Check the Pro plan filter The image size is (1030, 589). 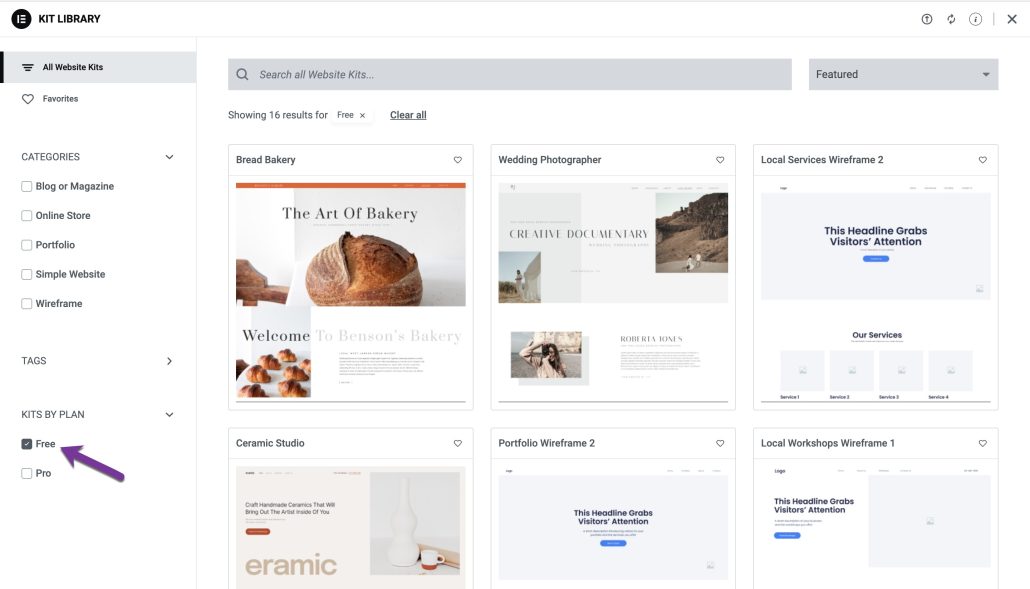pos(25,472)
